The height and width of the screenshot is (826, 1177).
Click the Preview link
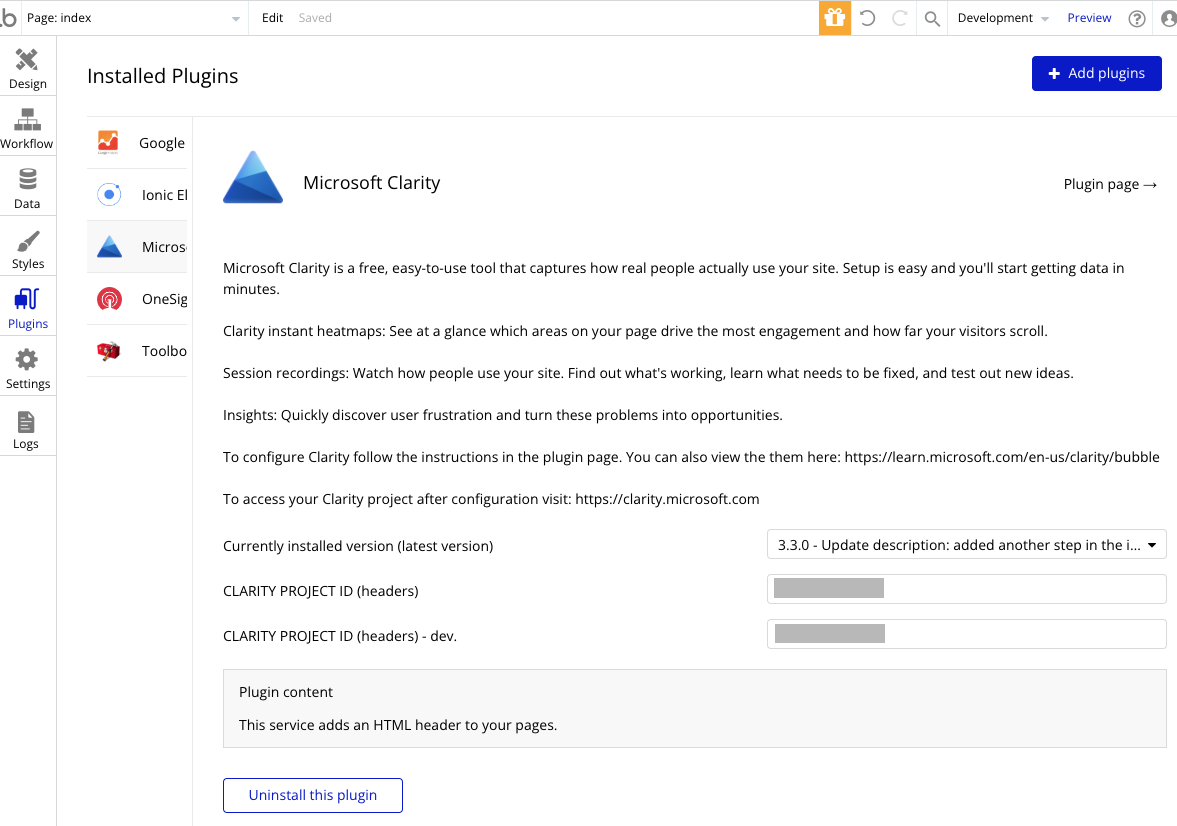coord(1089,18)
